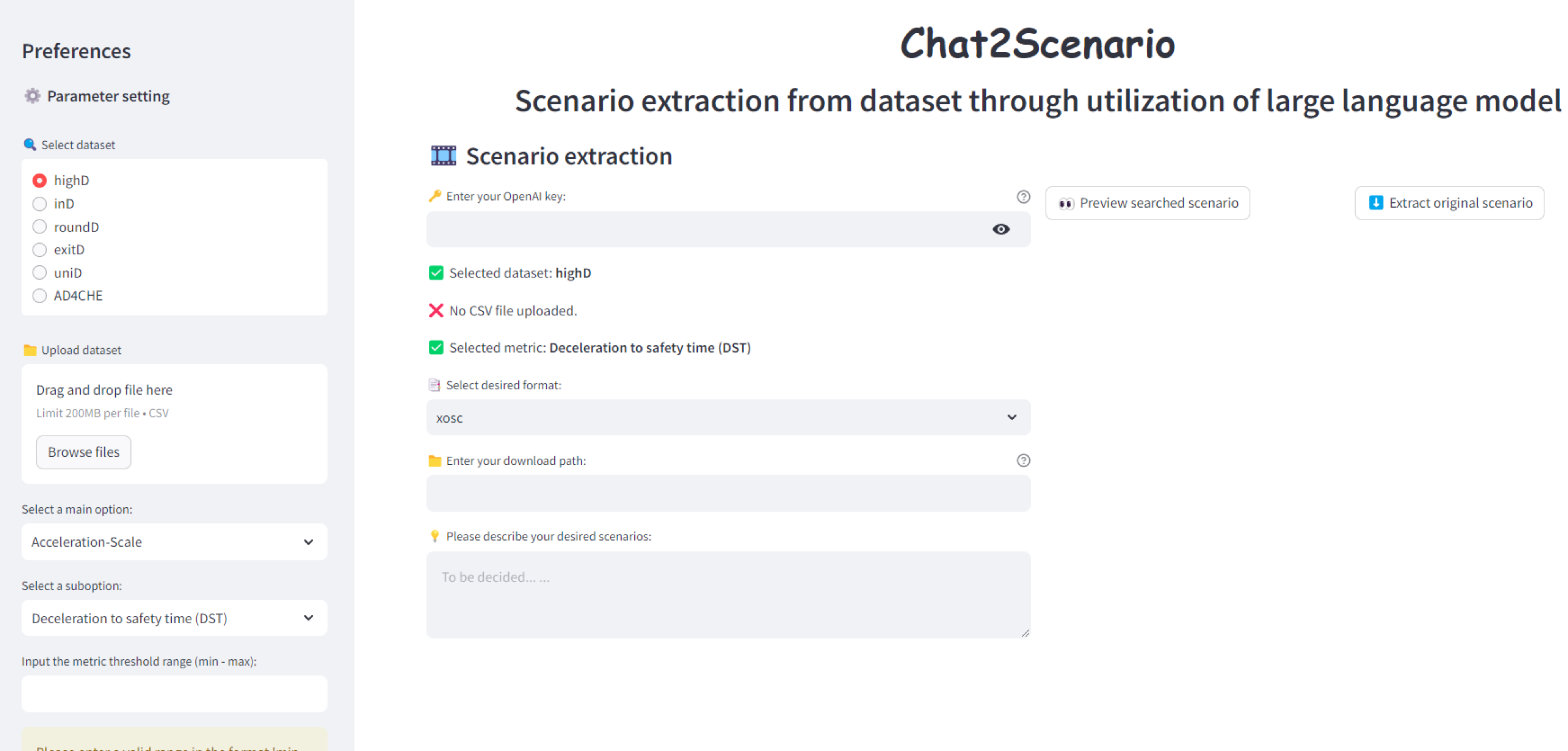This screenshot has height=751, width=1568.
Task: Show the OpenAI key with eye icon
Action: (x=1001, y=229)
